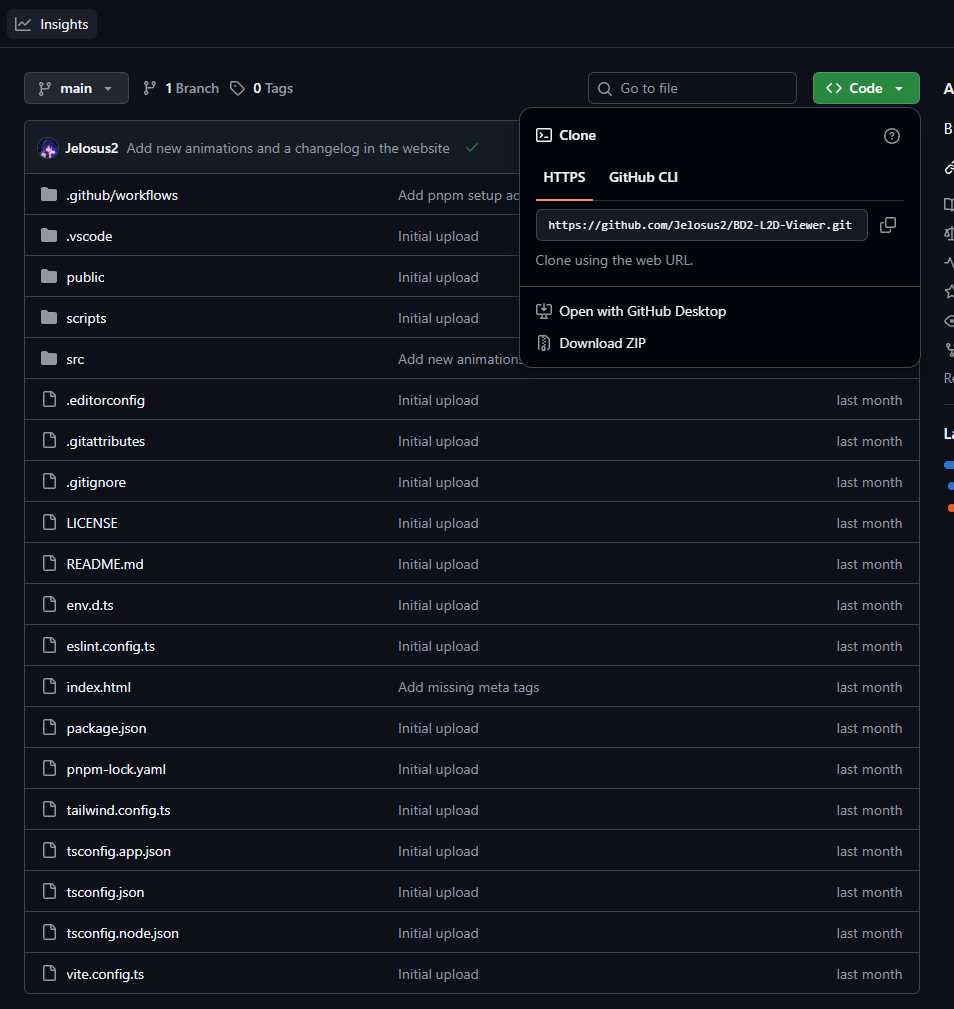Viewport: 954px width, 1009px height.
Task: Open Jelosus2 user avatar
Action: pyautogui.click(x=48, y=149)
